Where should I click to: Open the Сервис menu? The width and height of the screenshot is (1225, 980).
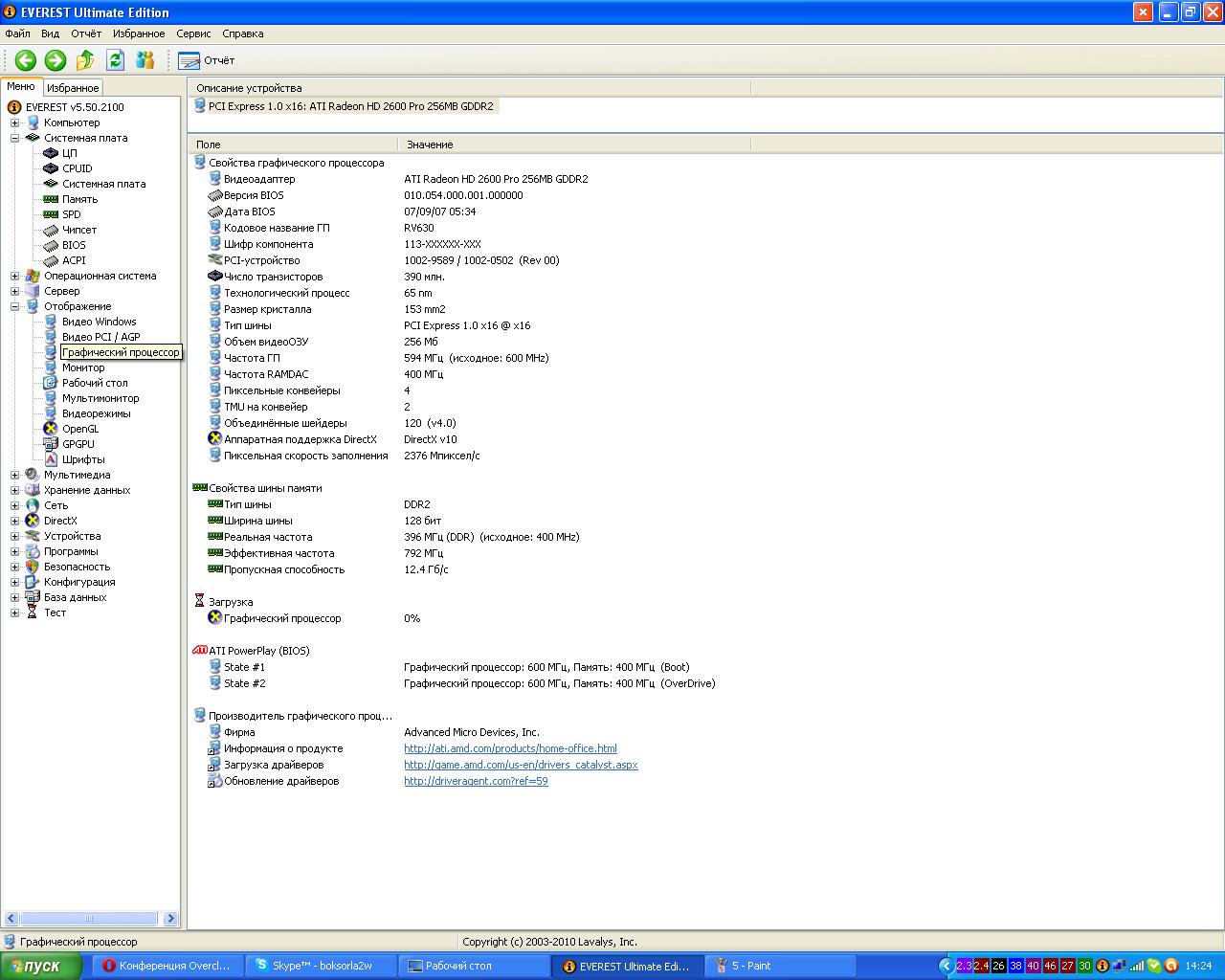click(x=193, y=33)
